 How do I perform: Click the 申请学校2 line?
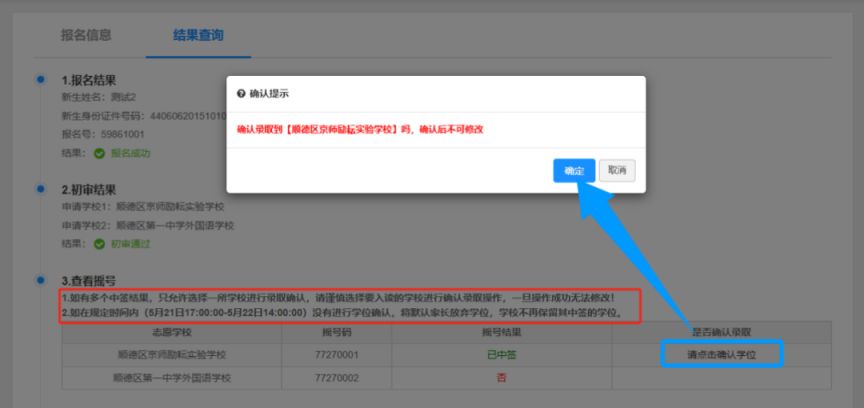pos(148,225)
